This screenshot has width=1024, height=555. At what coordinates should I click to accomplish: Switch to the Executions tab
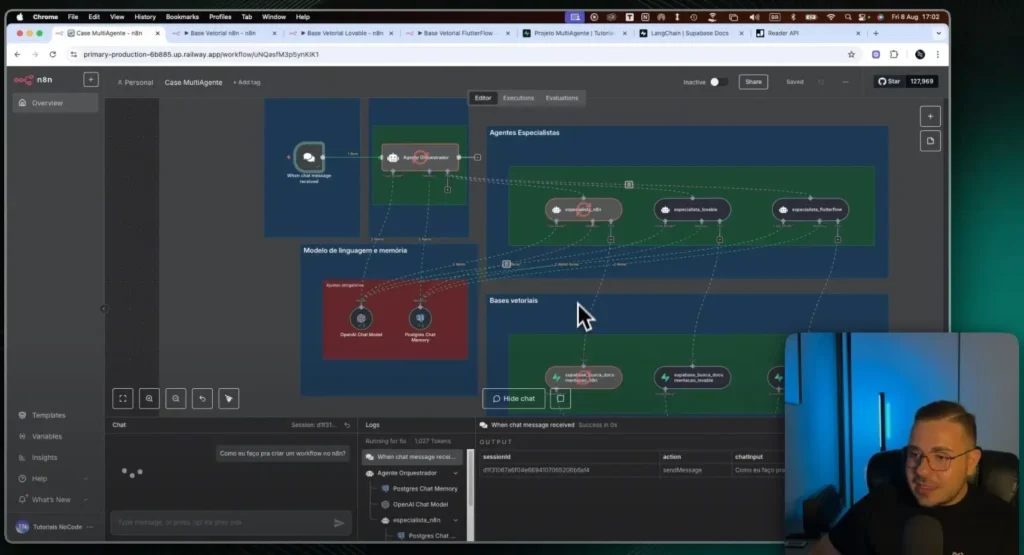pyautogui.click(x=518, y=98)
